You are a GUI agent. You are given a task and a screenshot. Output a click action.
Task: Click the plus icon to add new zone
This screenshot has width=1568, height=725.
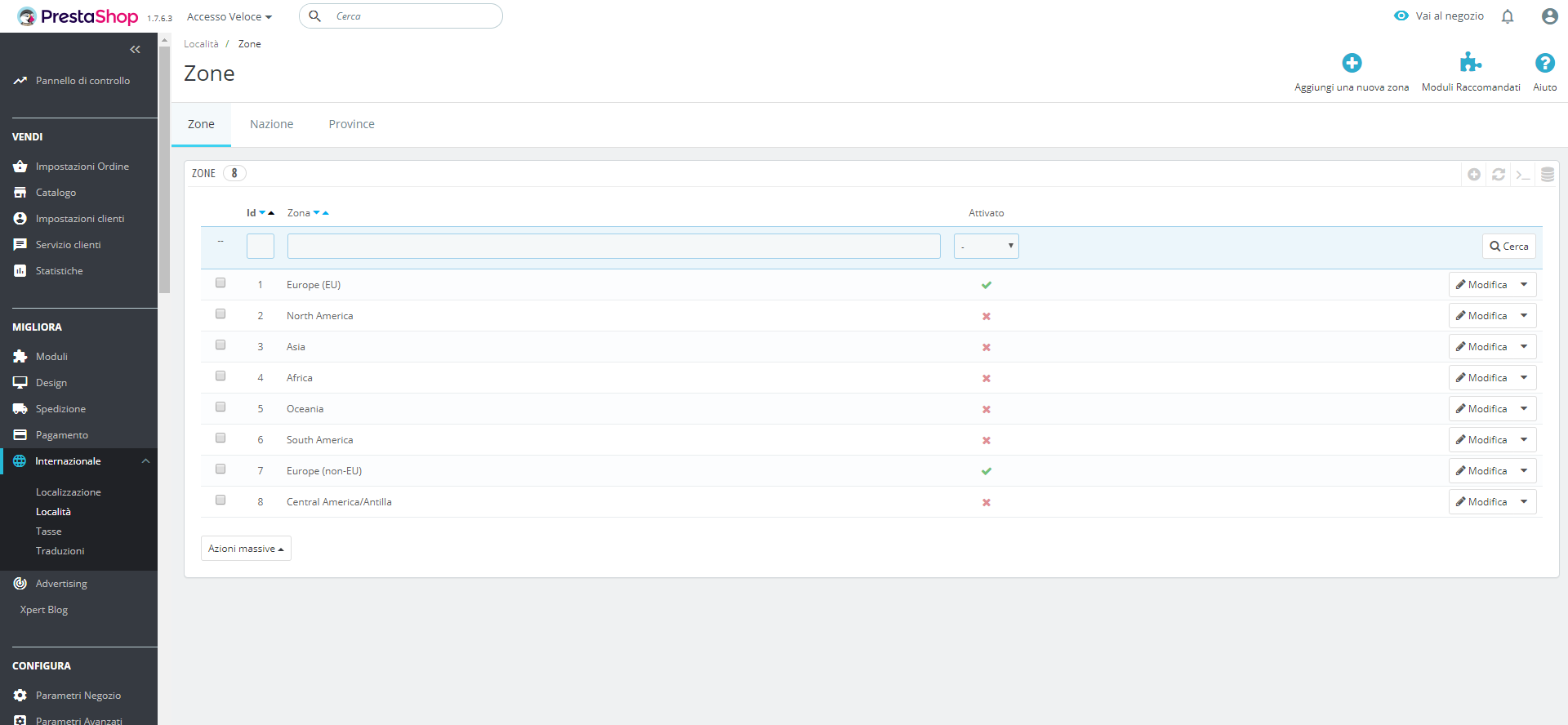tap(1352, 63)
